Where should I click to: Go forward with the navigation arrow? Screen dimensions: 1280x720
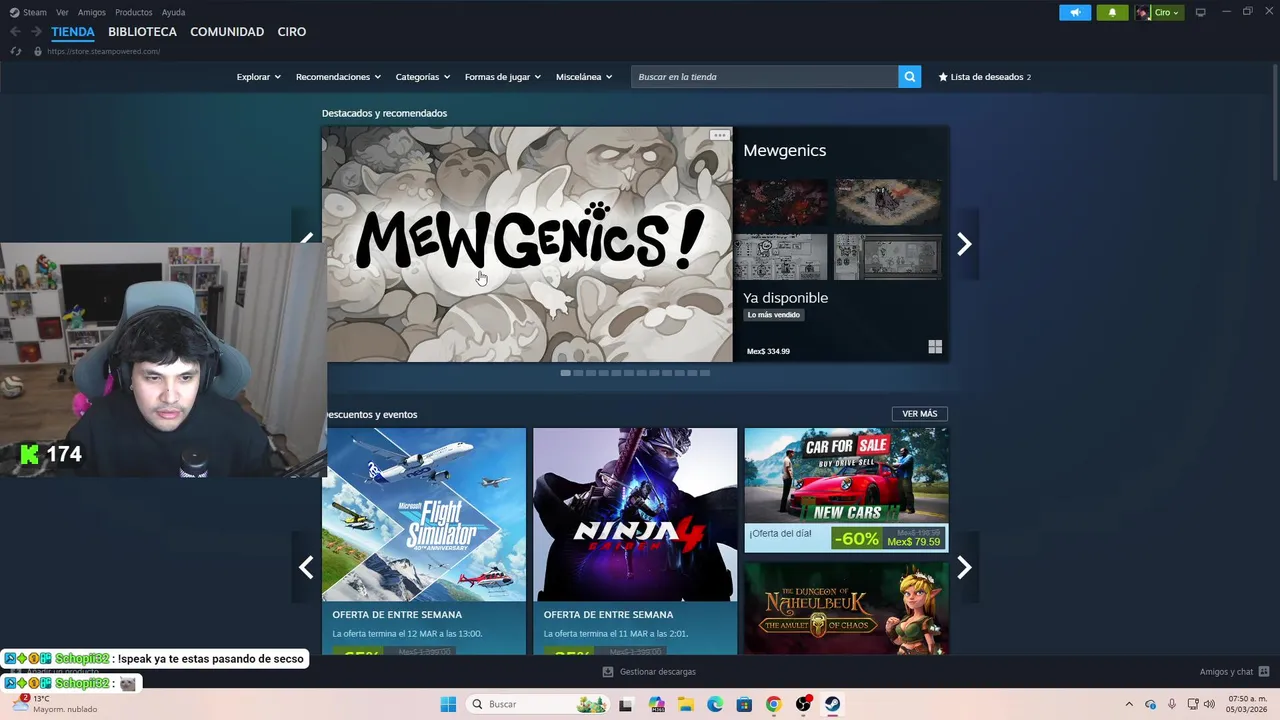coord(36,32)
